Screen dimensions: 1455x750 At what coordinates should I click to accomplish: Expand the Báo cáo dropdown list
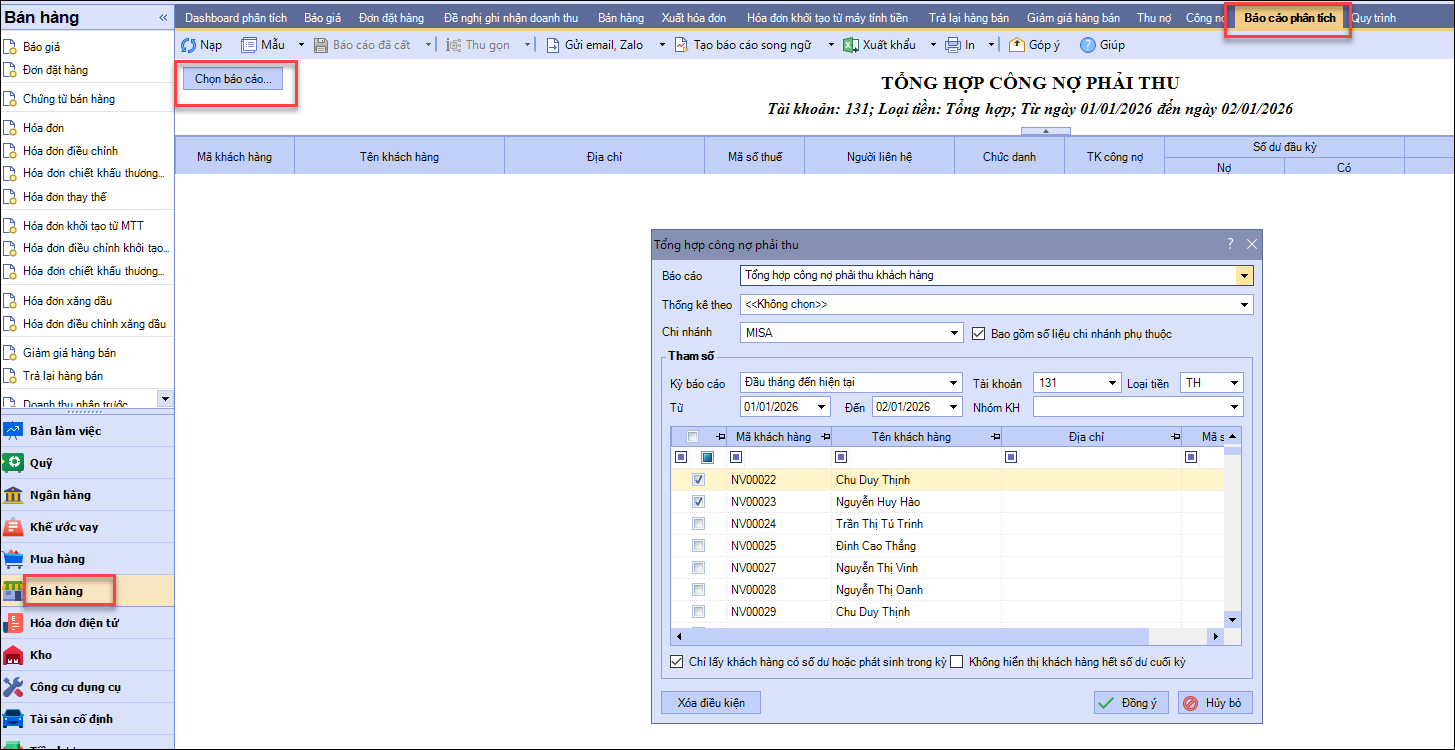click(x=1244, y=275)
